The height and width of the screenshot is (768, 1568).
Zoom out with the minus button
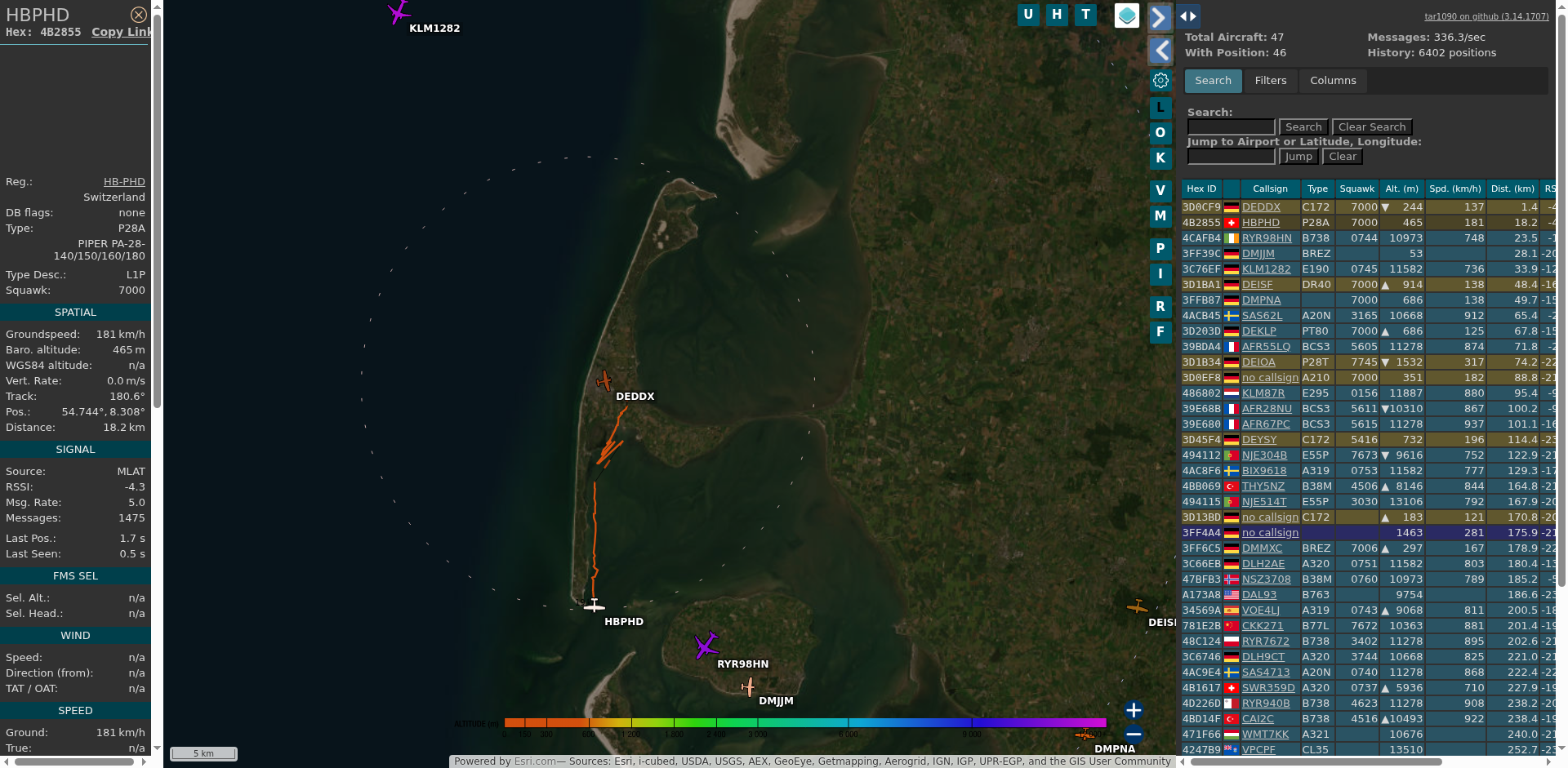pyautogui.click(x=1134, y=734)
